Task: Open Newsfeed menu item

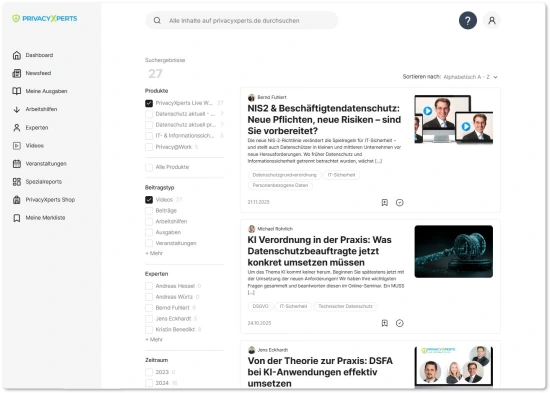Action: [x=38, y=73]
